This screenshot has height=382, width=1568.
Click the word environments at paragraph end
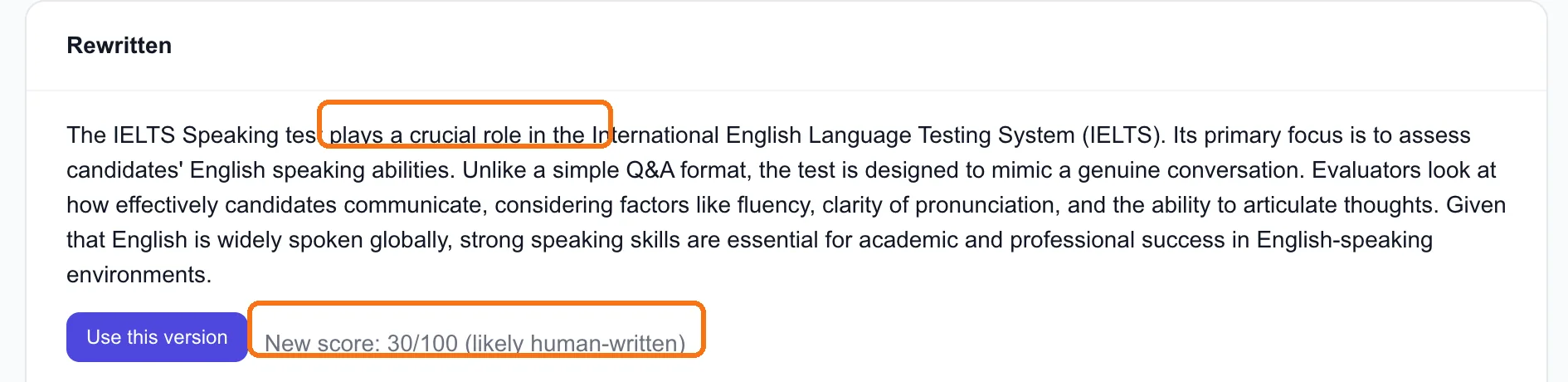pyautogui.click(x=139, y=274)
